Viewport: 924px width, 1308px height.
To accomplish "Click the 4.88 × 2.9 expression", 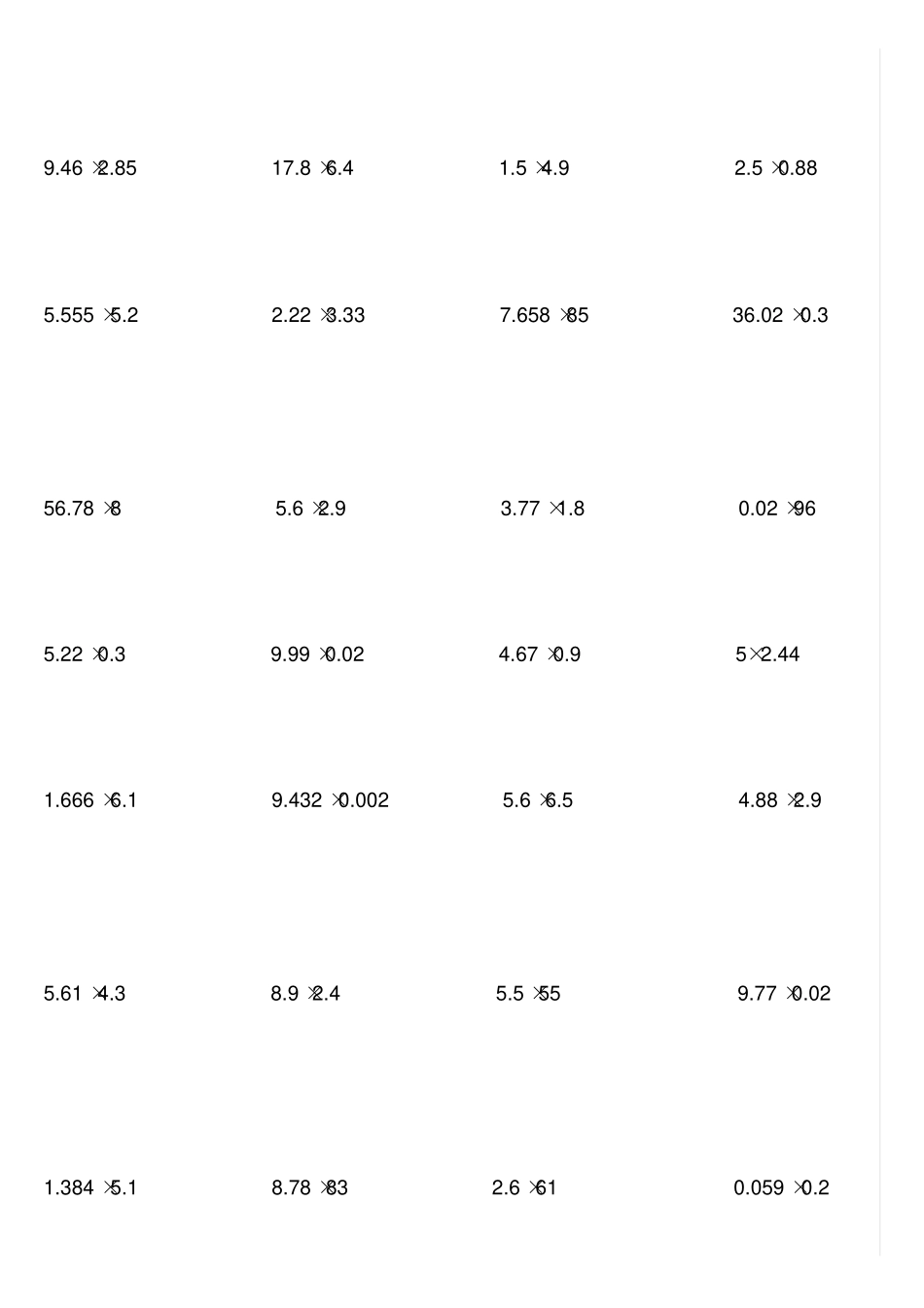I will (x=779, y=800).
